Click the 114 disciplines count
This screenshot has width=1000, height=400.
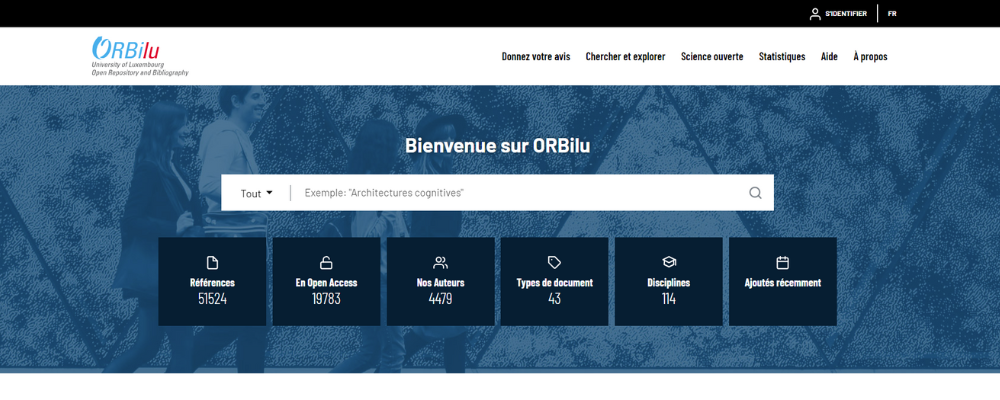click(x=668, y=299)
